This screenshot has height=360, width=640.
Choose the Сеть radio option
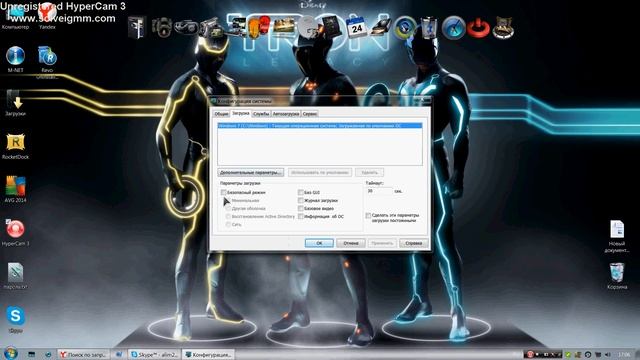[228, 224]
